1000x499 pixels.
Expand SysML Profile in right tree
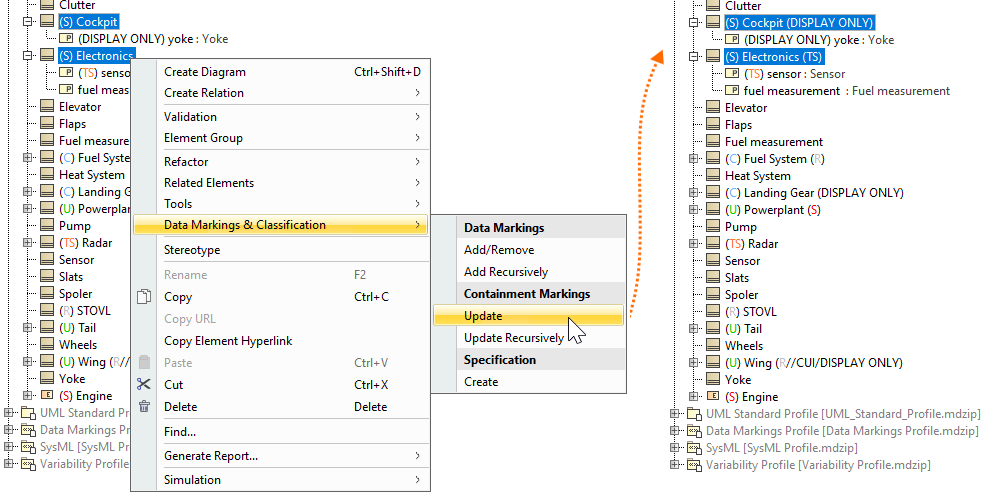(675, 448)
